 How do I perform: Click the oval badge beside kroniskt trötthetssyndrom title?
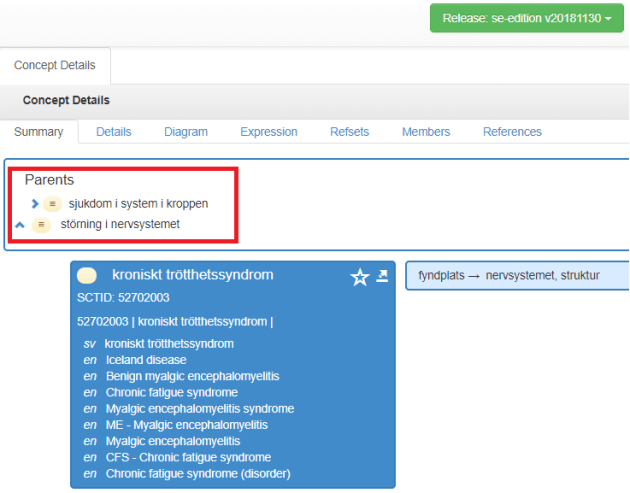(x=88, y=275)
